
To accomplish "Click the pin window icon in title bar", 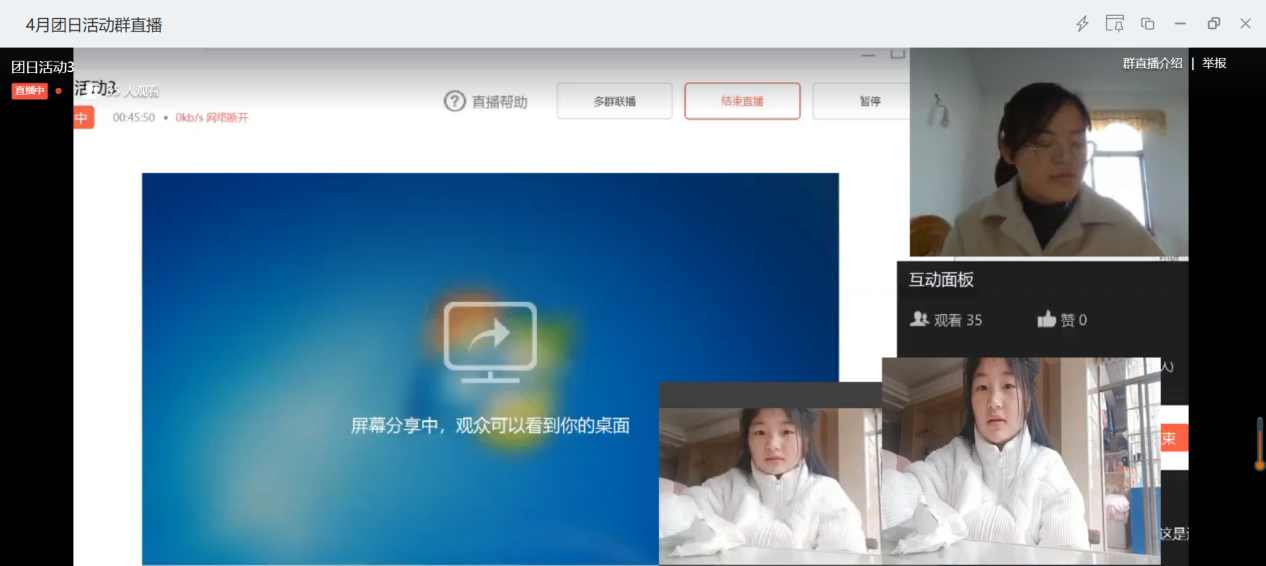I will click(x=1115, y=24).
